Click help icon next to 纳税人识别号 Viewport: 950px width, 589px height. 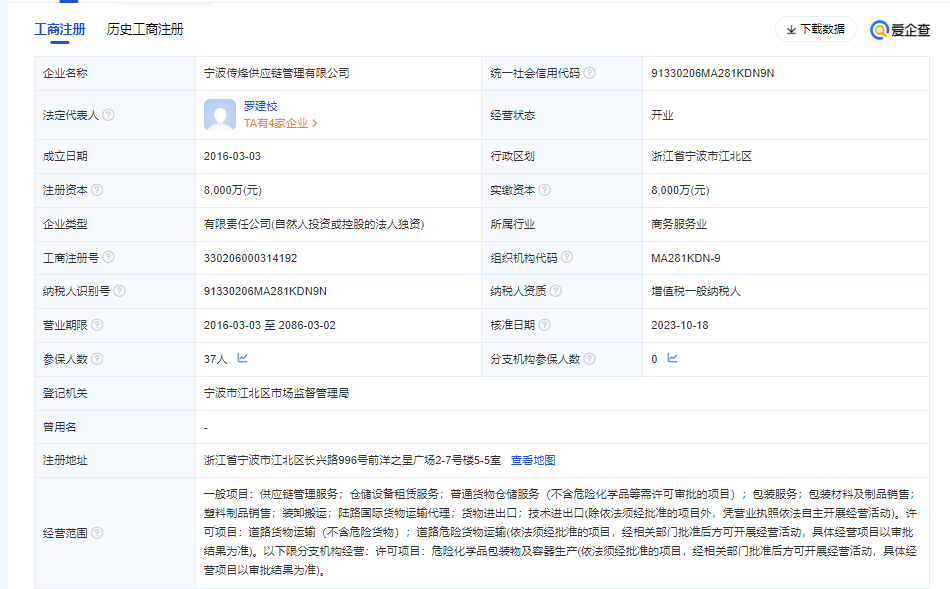(119, 291)
